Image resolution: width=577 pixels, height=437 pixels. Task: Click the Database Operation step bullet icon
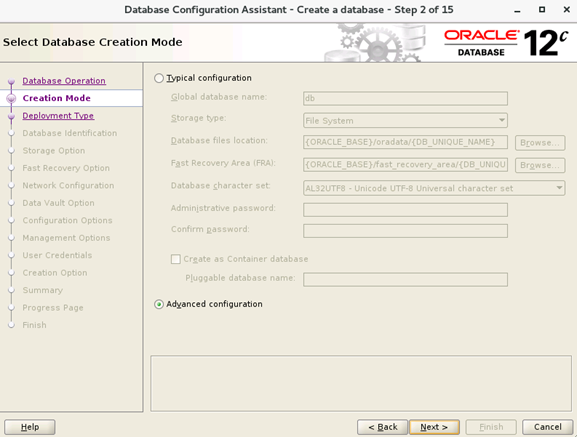click(11, 81)
